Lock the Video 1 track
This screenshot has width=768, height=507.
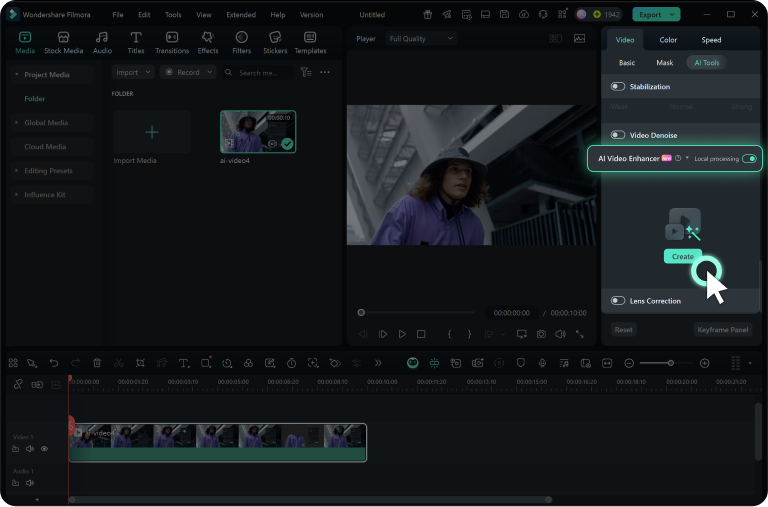pyautogui.click(x=15, y=449)
